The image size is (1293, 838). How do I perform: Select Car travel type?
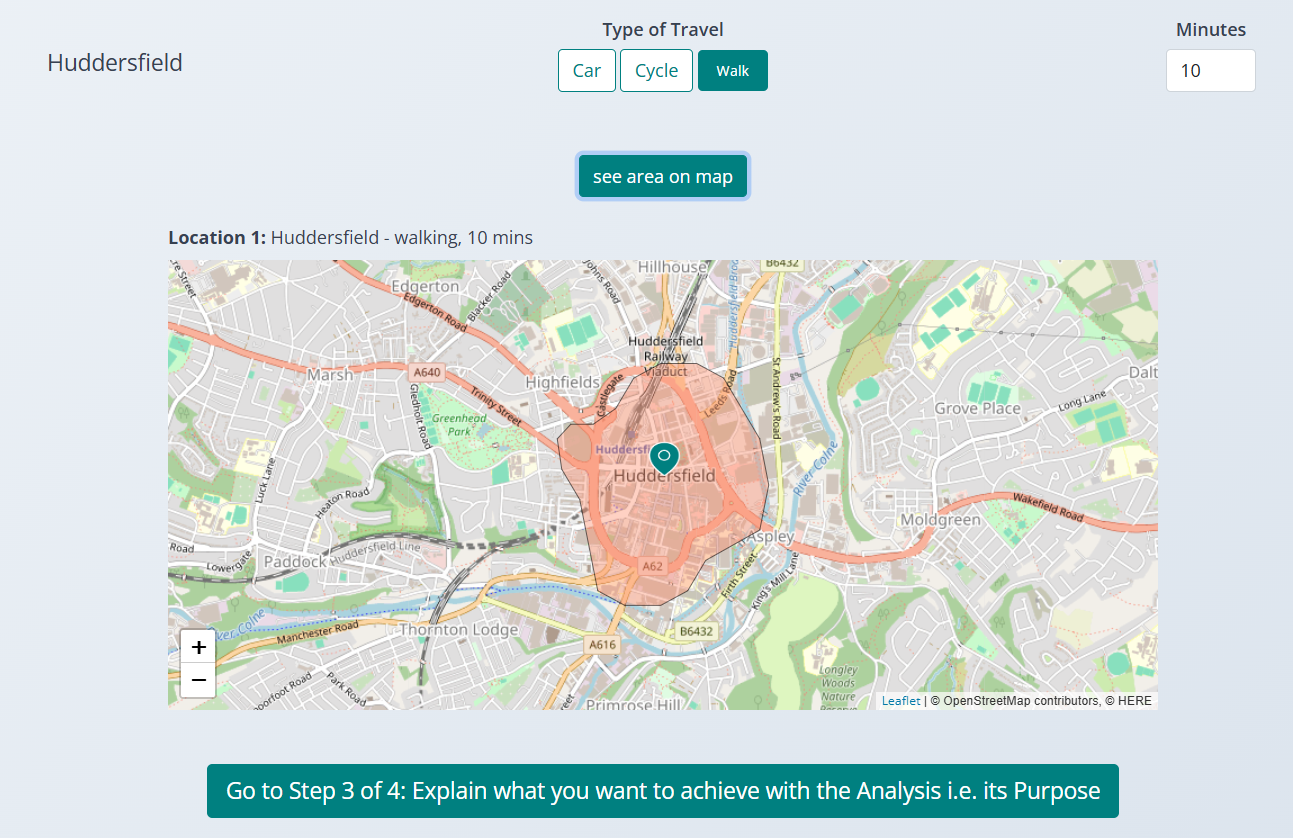click(587, 71)
